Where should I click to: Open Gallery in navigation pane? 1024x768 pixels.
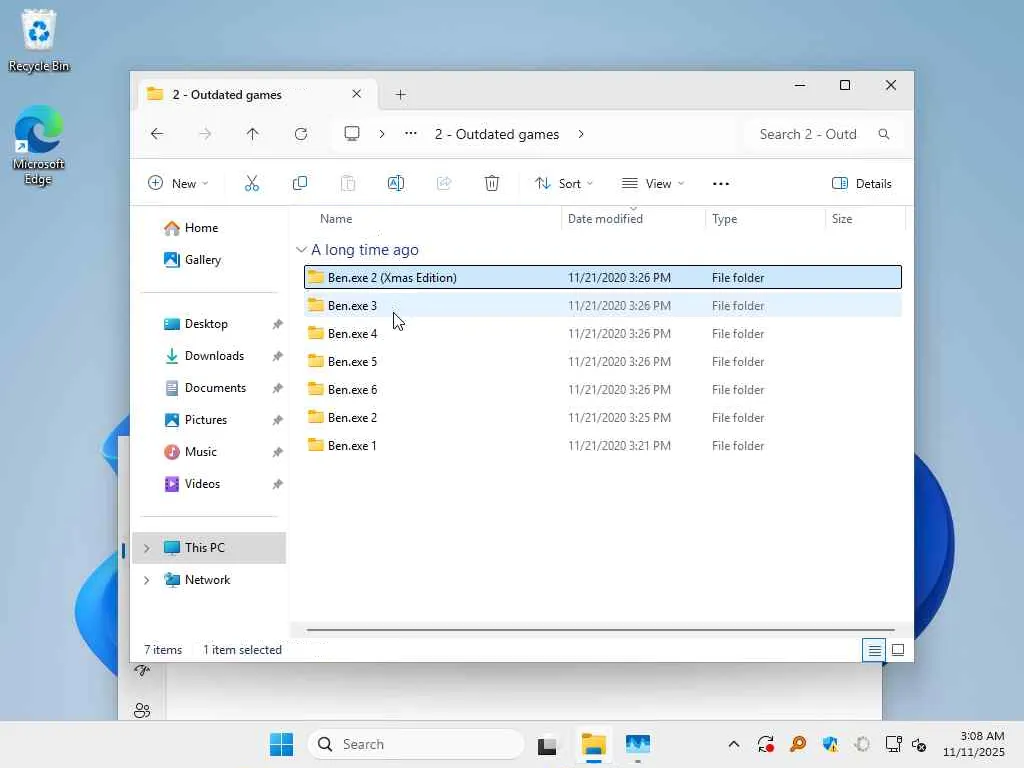point(192,260)
